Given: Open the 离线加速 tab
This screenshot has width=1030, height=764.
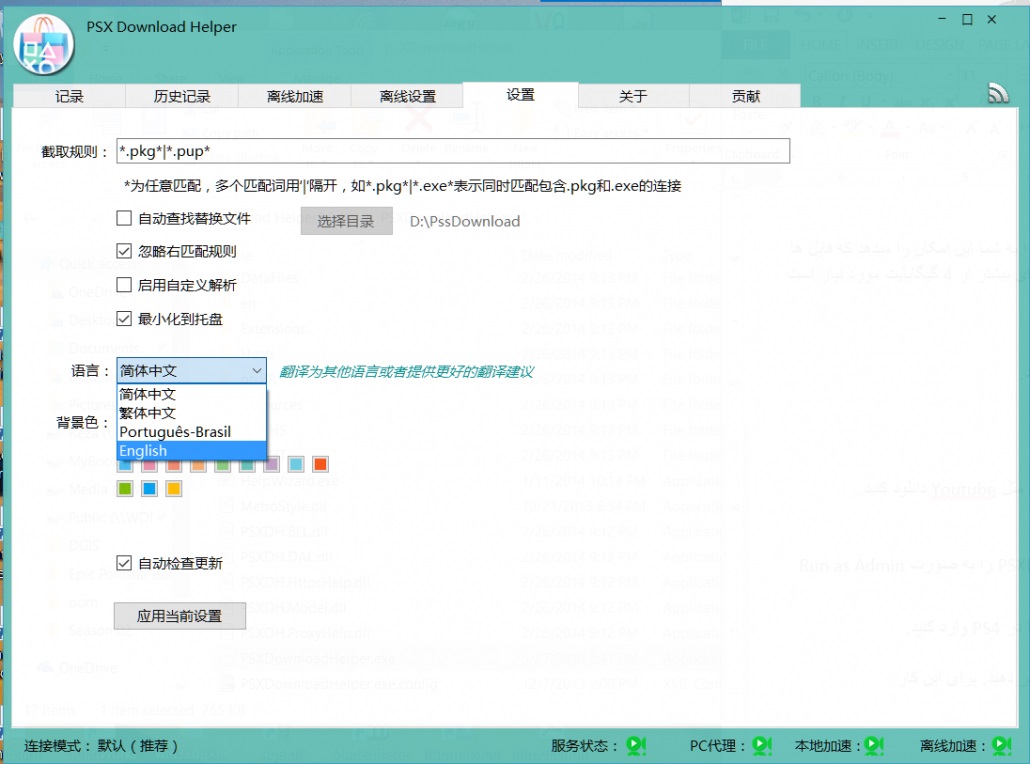Looking at the screenshot, I should 295,96.
